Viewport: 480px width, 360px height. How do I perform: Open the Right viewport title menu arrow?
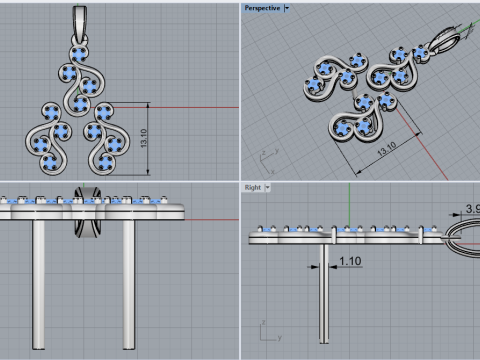pyautogui.click(x=267, y=188)
